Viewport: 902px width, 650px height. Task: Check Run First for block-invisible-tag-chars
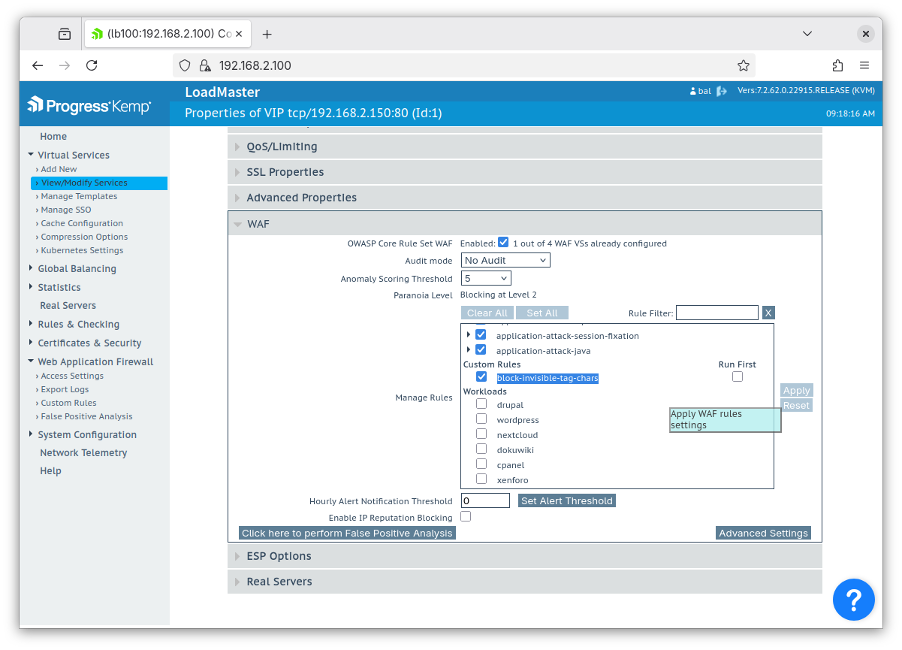(737, 376)
